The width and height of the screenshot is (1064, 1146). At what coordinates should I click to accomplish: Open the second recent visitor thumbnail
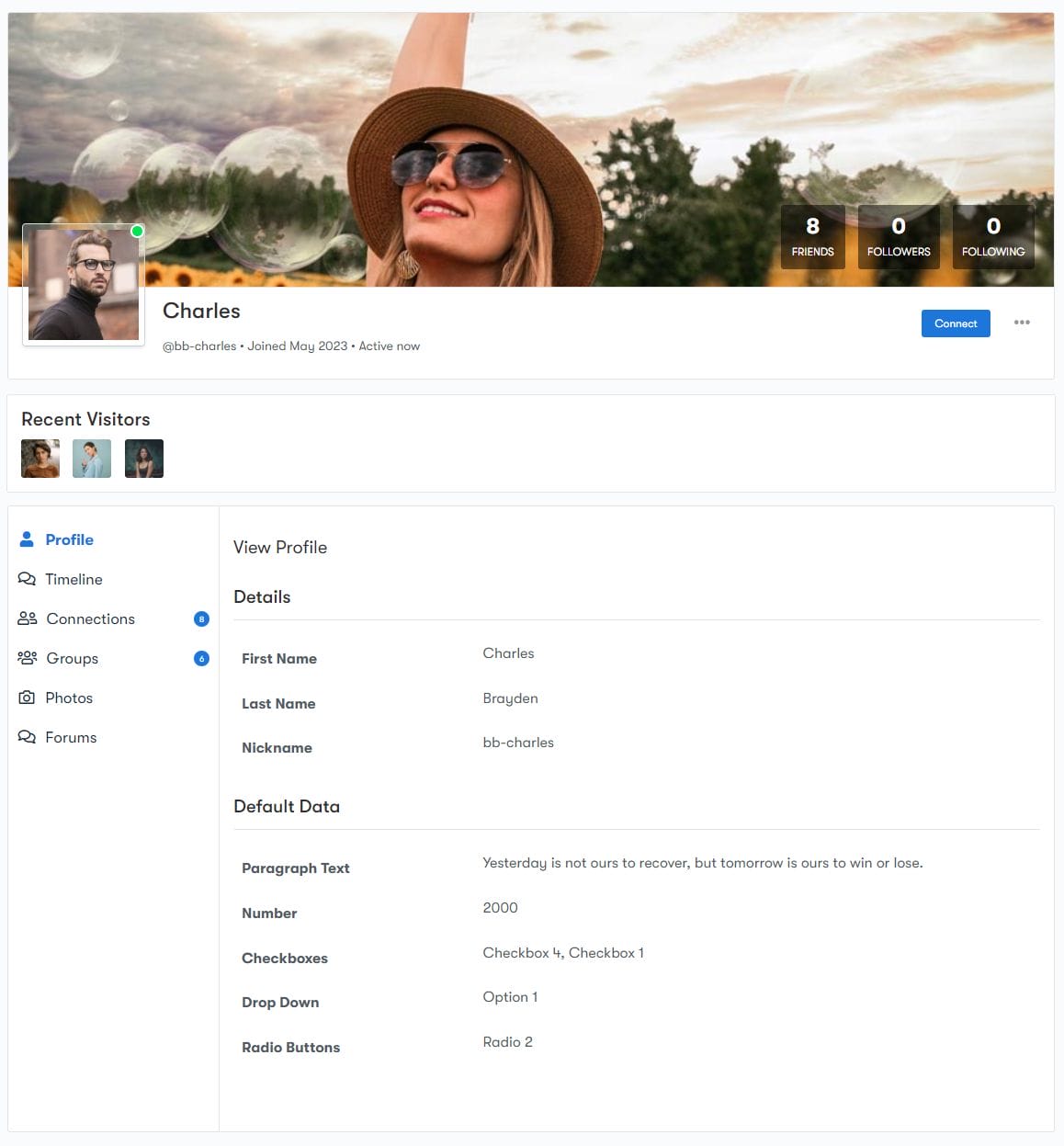coord(92,459)
